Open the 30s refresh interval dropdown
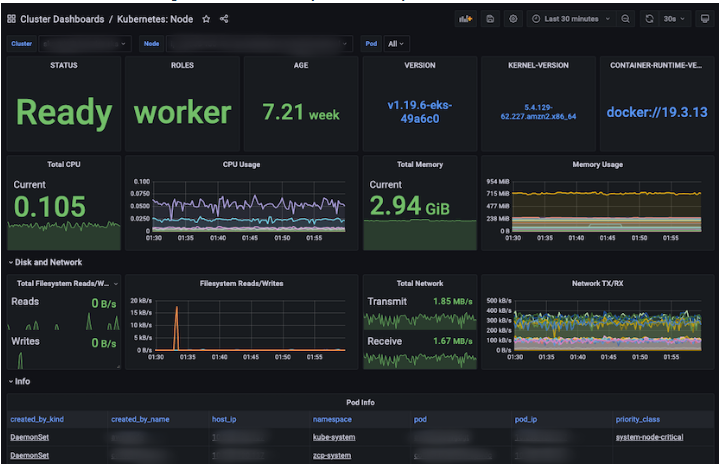723x467 pixels. click(x=675, y=19)
